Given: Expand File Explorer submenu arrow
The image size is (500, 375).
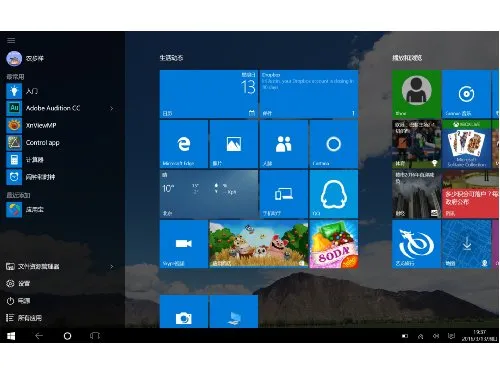Looking at the screenshot, I should pos(112,266).
